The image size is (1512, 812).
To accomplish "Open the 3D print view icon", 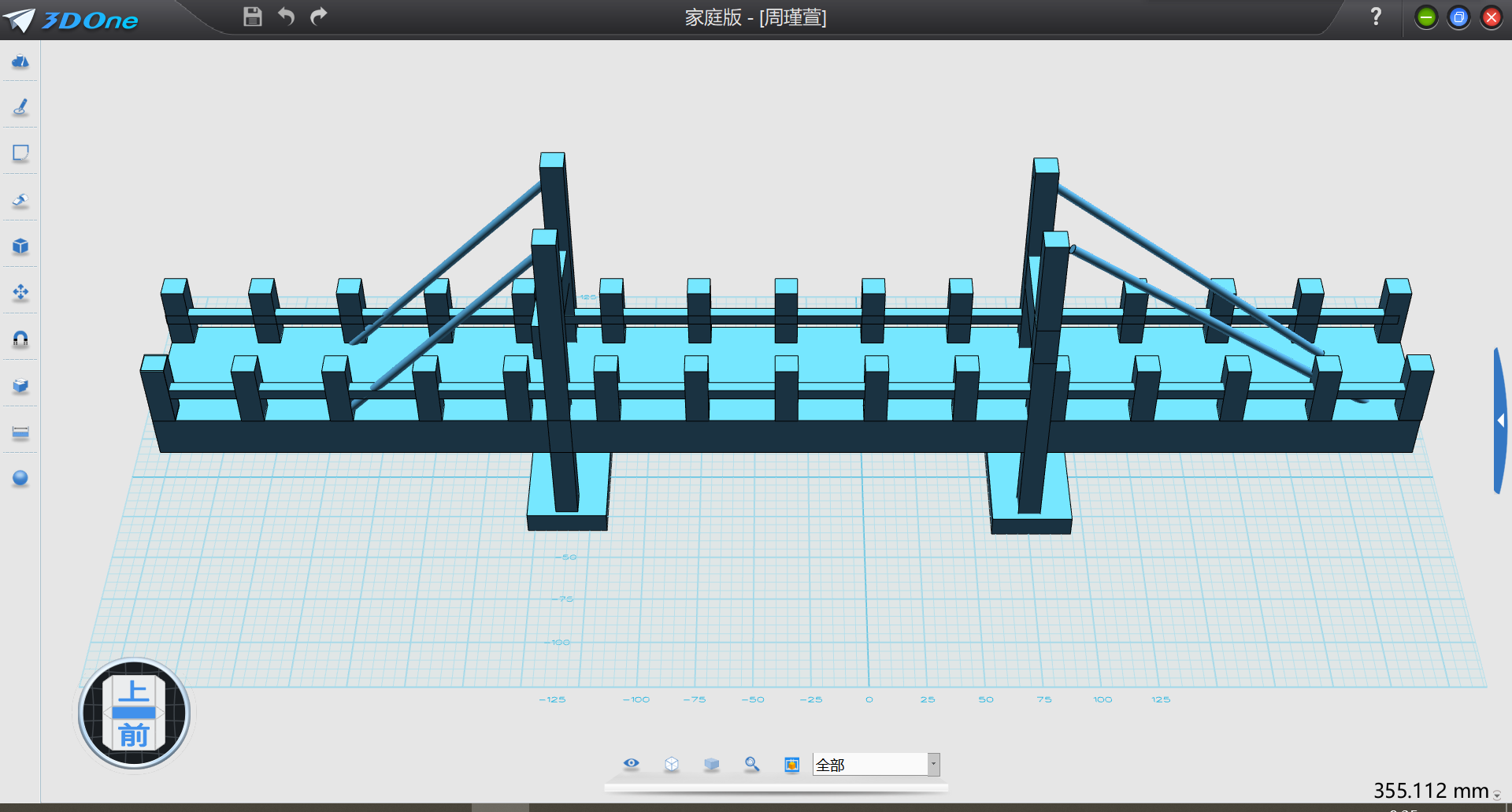I will click(x=792, y=764).
